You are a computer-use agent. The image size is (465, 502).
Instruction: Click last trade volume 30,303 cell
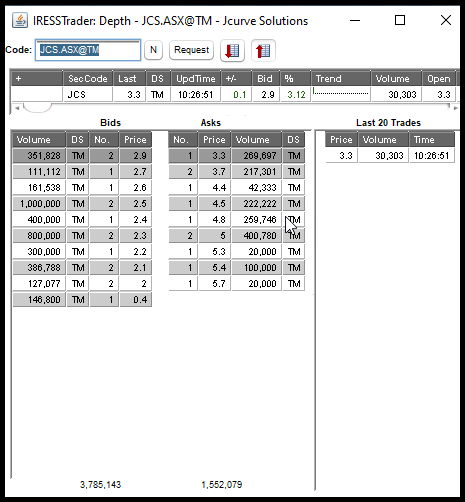tap(383, 156)
